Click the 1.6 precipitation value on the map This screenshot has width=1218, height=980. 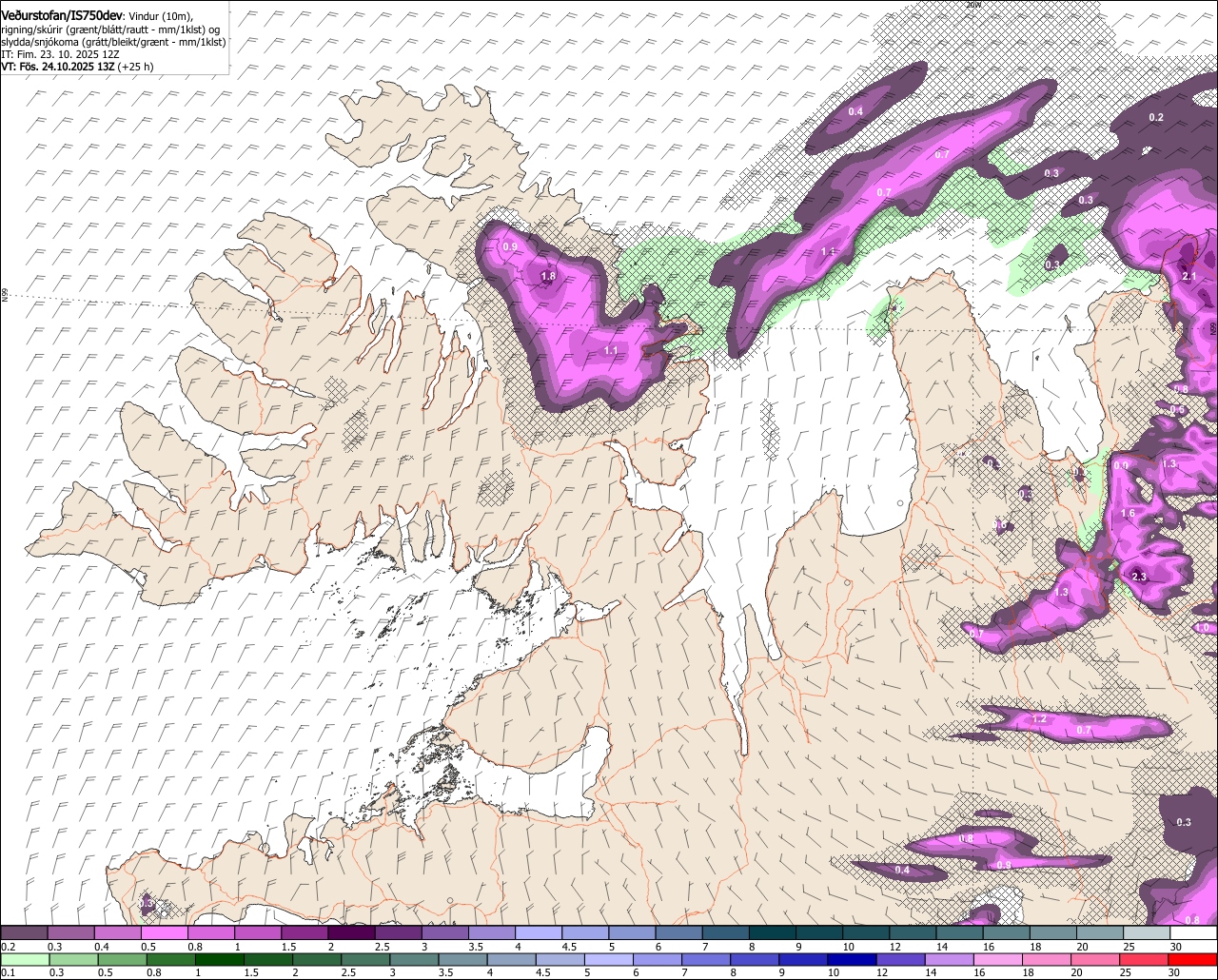1128,514
